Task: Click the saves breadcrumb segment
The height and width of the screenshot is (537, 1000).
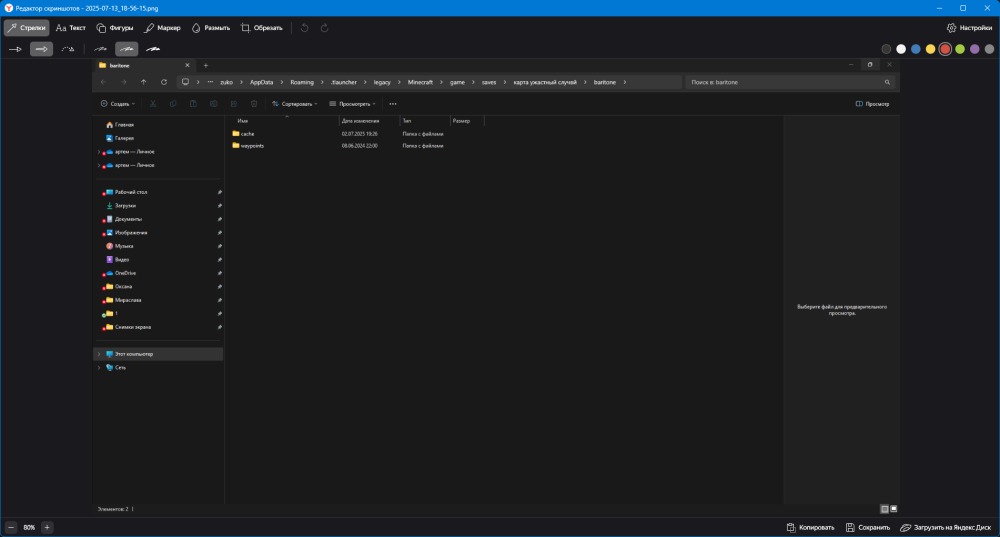Action: click(489, 82)
